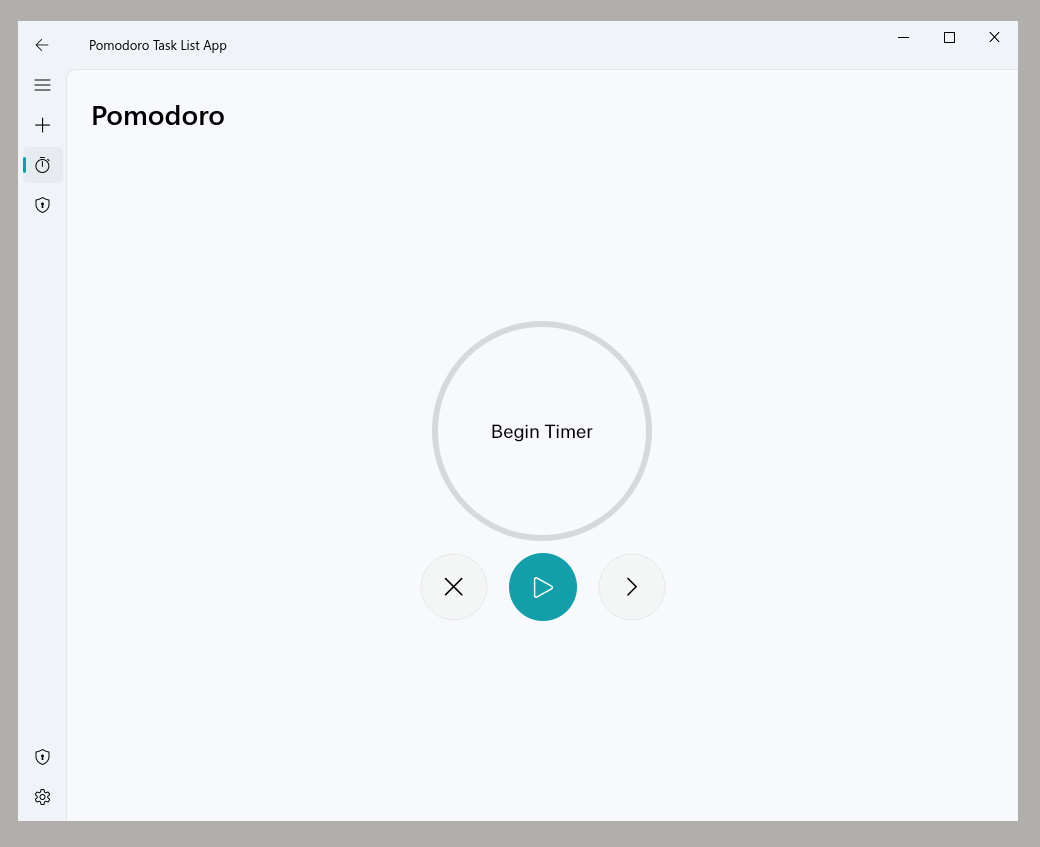
Task: Go back with the arrow button
Action: point(42,45)
